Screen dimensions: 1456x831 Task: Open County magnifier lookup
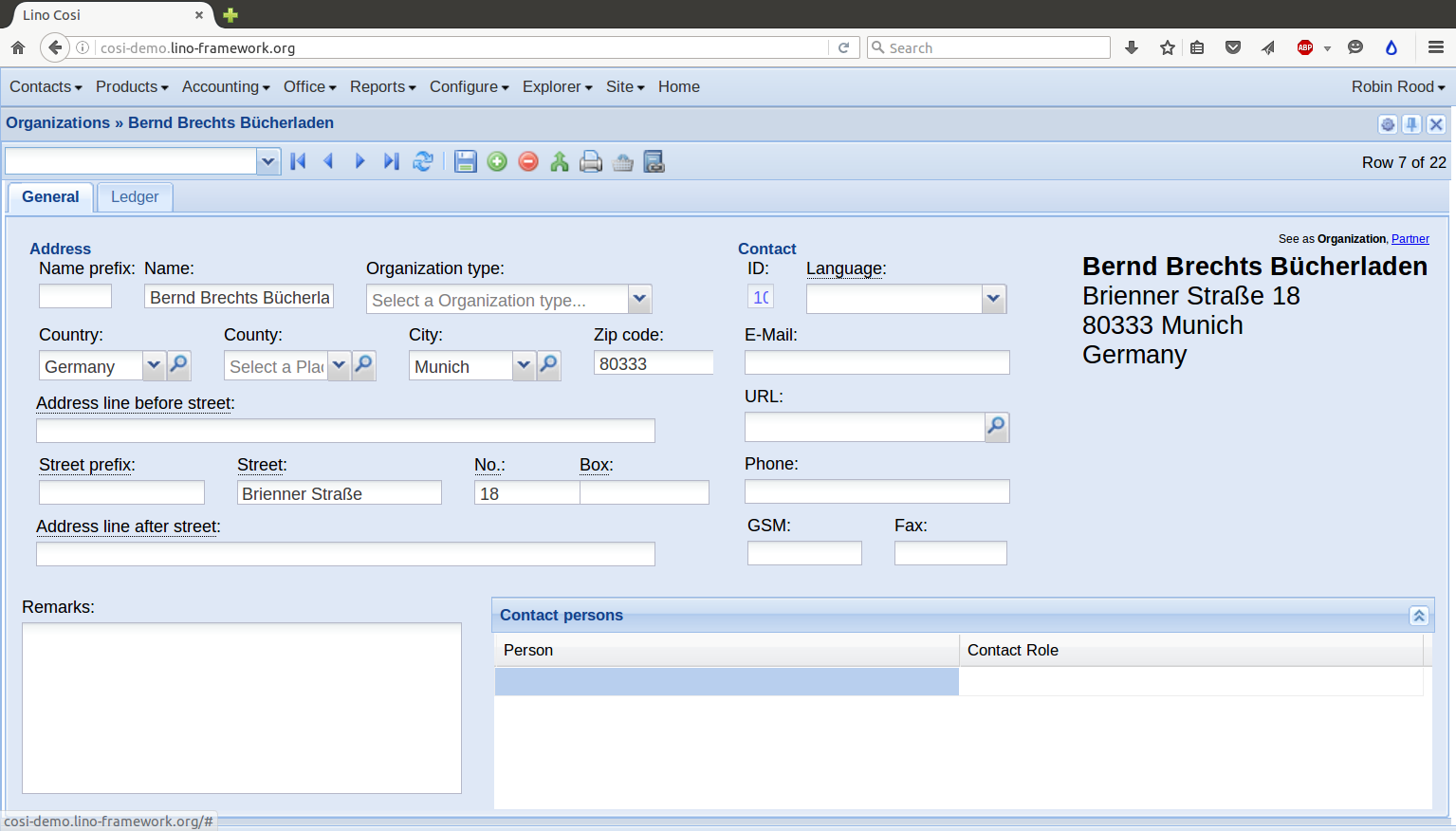click(363, 365)
